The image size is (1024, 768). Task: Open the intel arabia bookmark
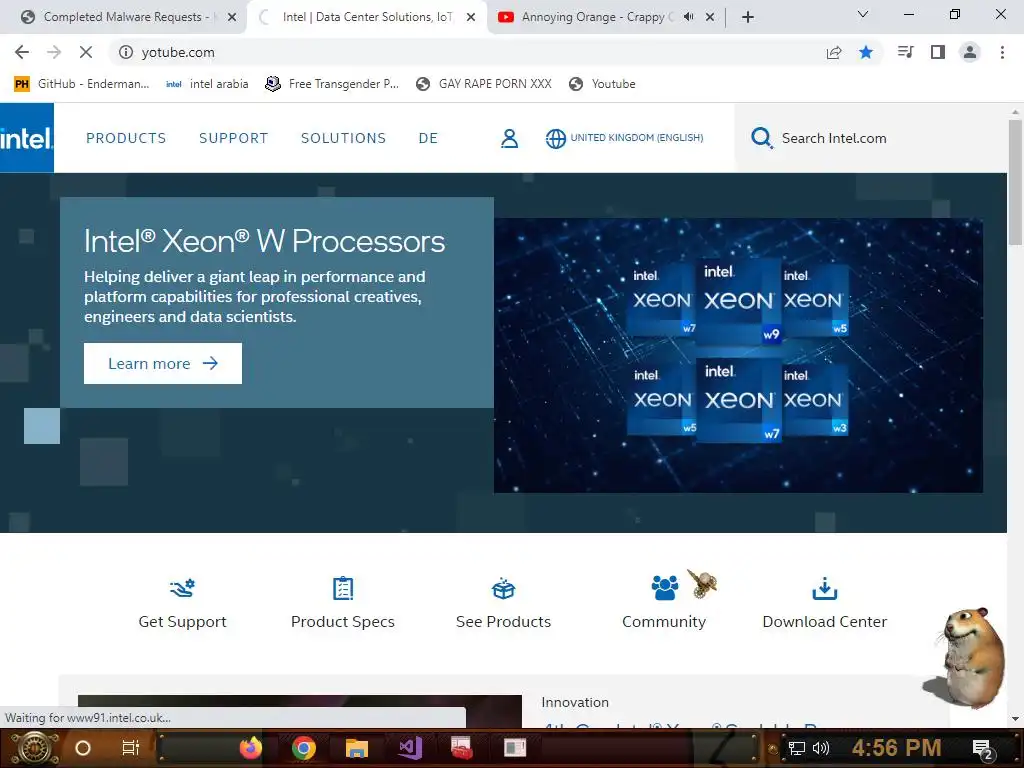click(207, 84)
